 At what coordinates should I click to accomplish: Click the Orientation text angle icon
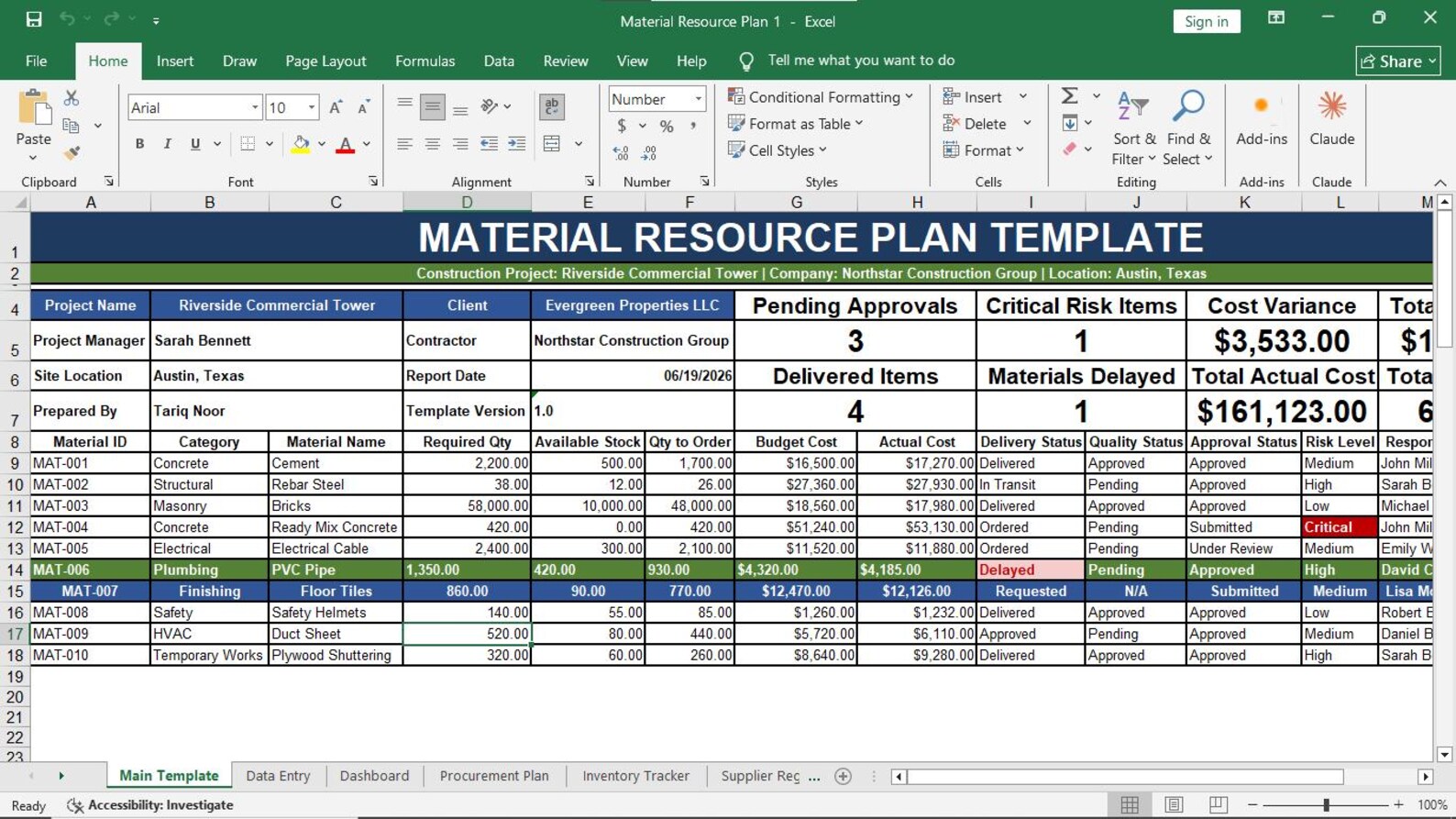click(490, 106)
